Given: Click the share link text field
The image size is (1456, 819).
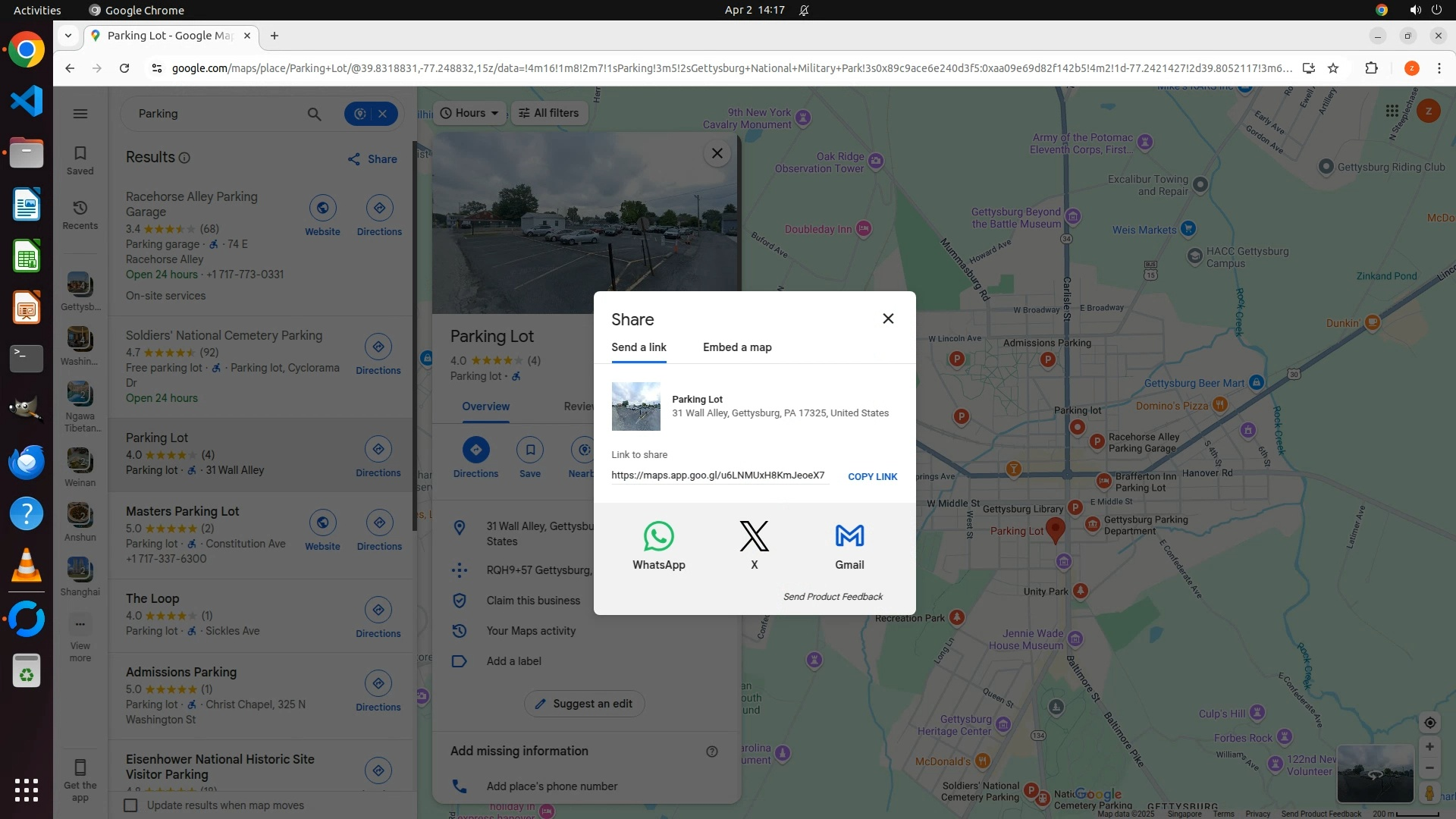Looking at the screenshot, I should (x=717, y=475).
